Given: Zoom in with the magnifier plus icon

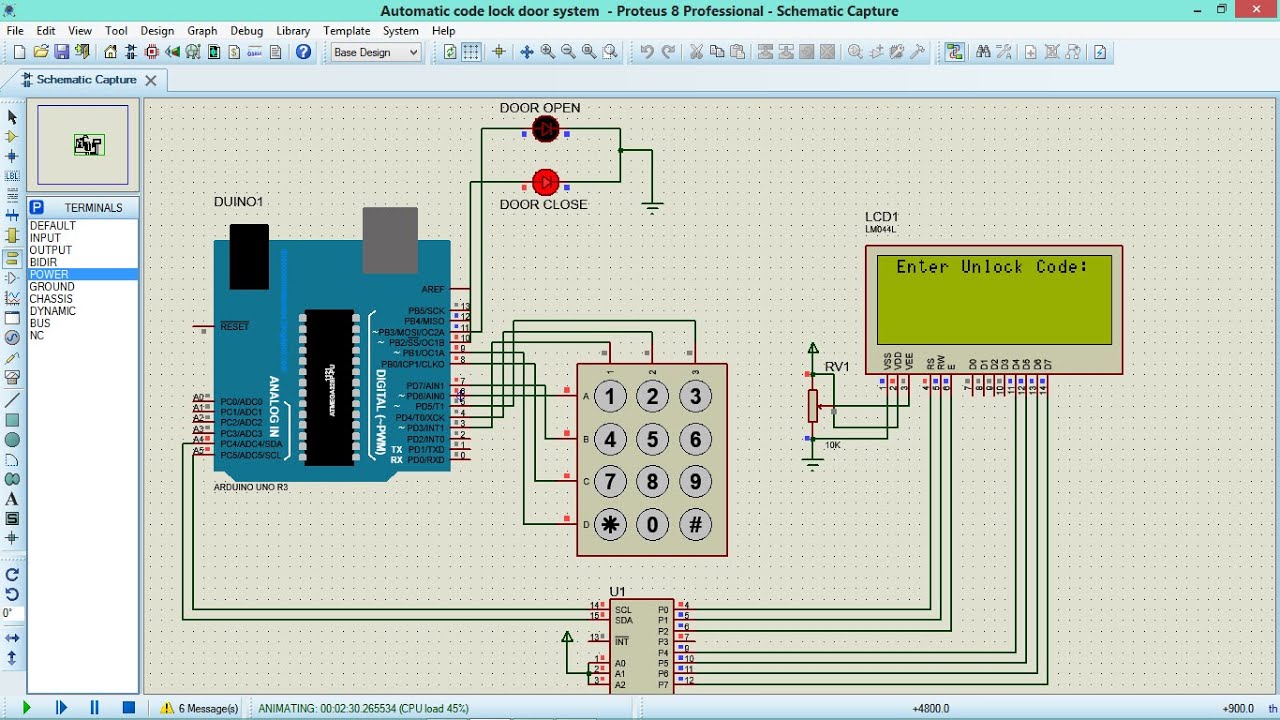Looking at the screenshot, I should 548,52.
